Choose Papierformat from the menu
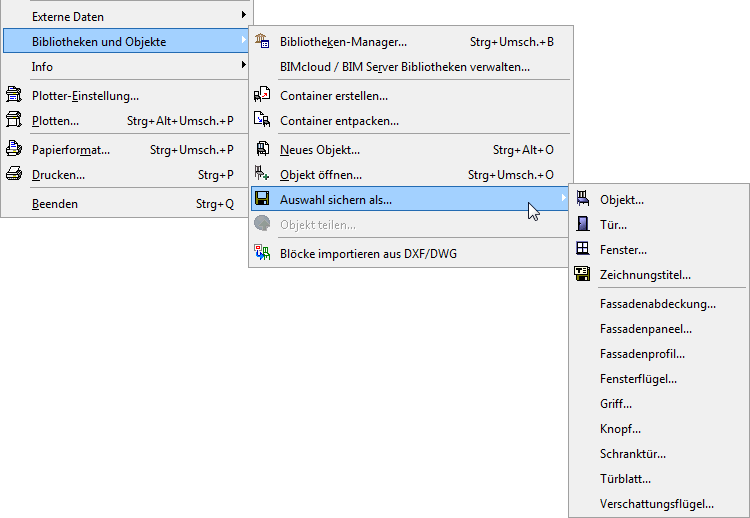Image resolution: width=750 pixels, height=518 pixels. click(71, 149)
